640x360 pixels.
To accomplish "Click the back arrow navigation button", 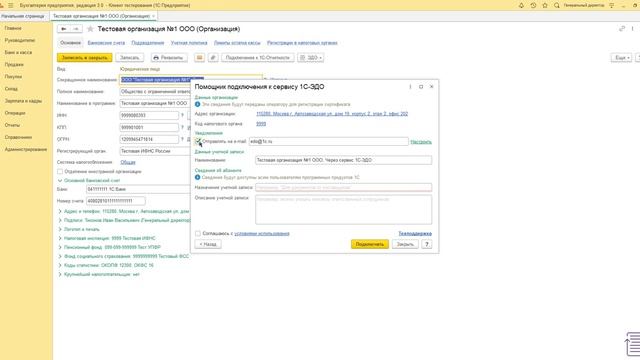I will (x=64, y=29).
